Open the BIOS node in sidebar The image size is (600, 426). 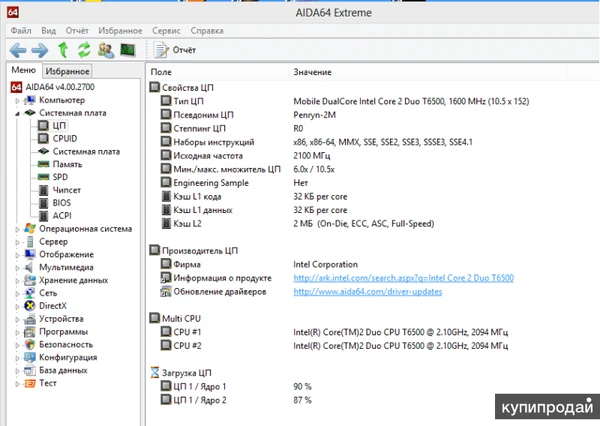coord(62,202)
